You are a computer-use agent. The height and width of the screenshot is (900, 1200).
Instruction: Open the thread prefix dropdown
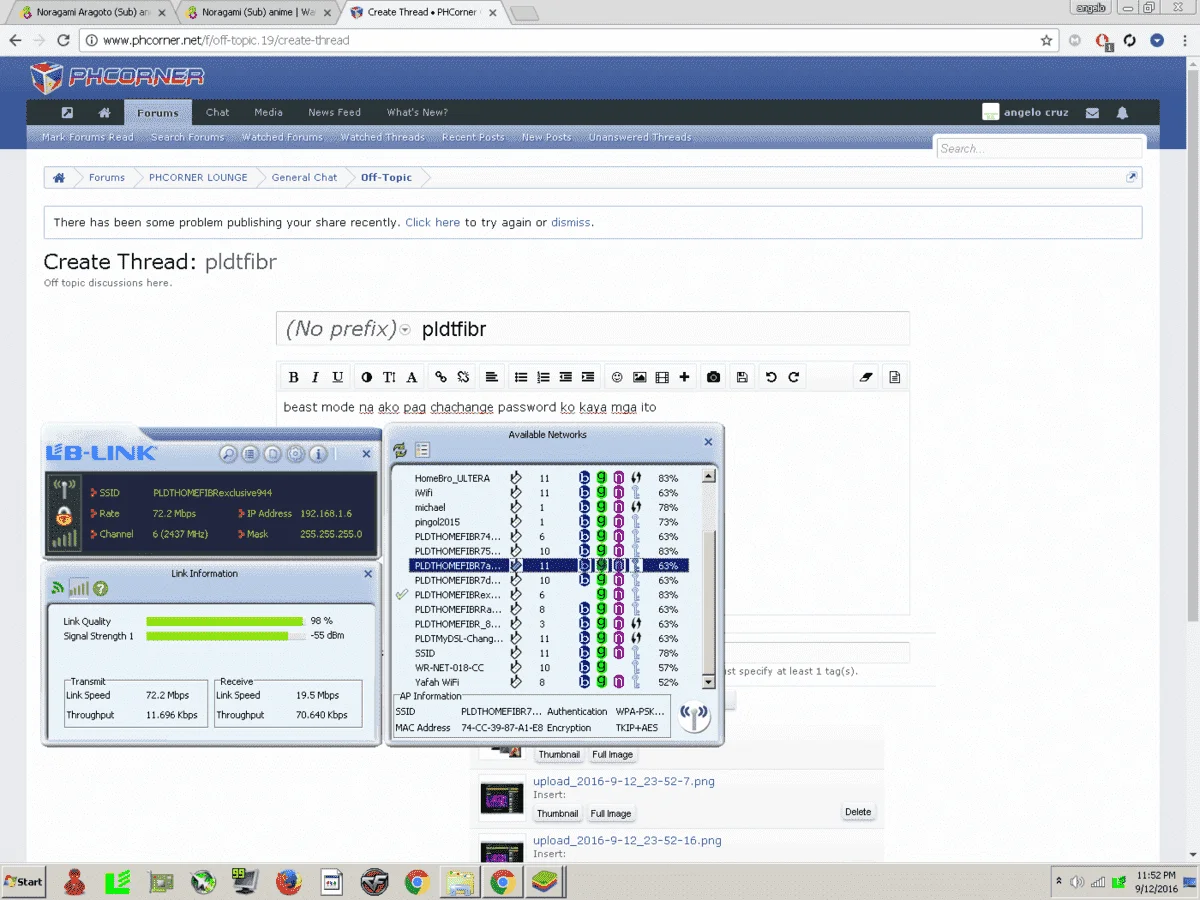click(347, 329)
